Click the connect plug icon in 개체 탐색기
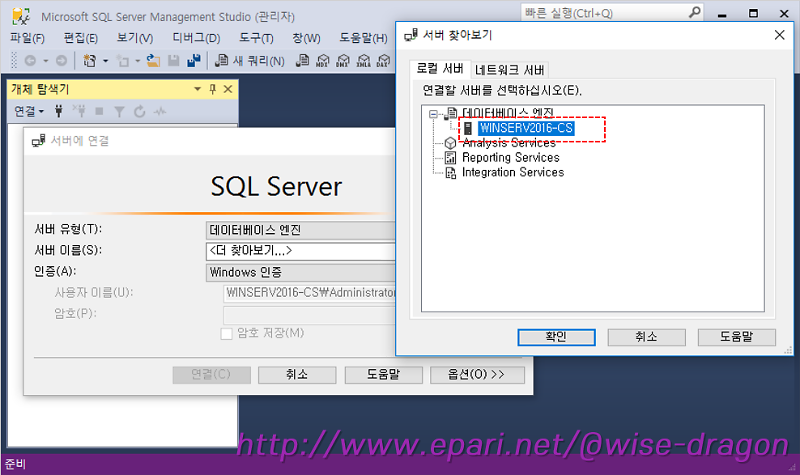The width and height of the screenshot is (800, 475). [59, 111]
